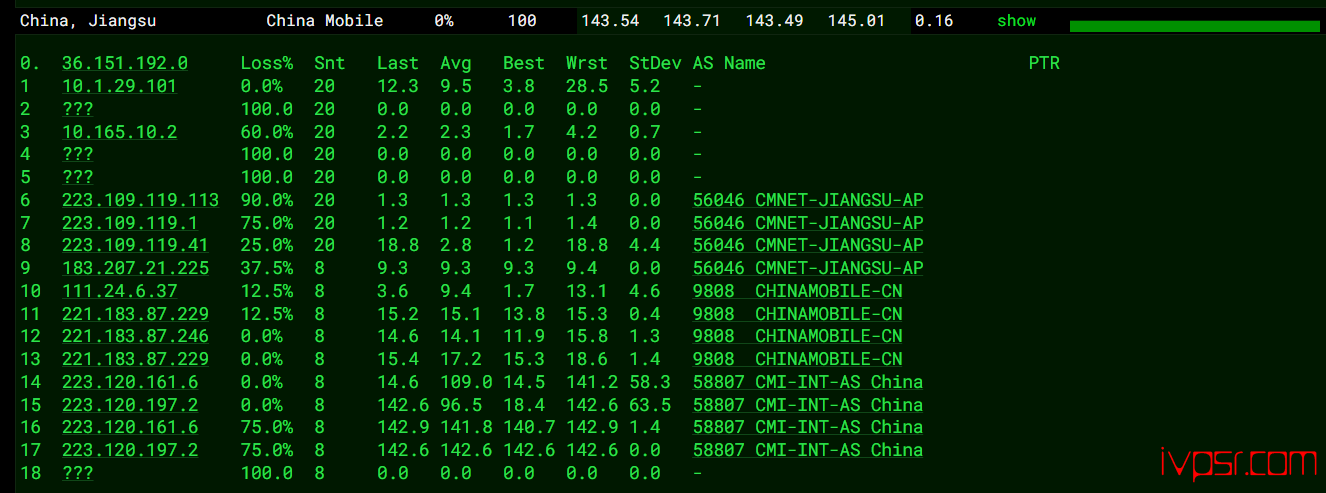The width and height of the screenshot is (1326, 493).
Task: Click the 28.5 worst value on hop 1
Action: point(587,86)
